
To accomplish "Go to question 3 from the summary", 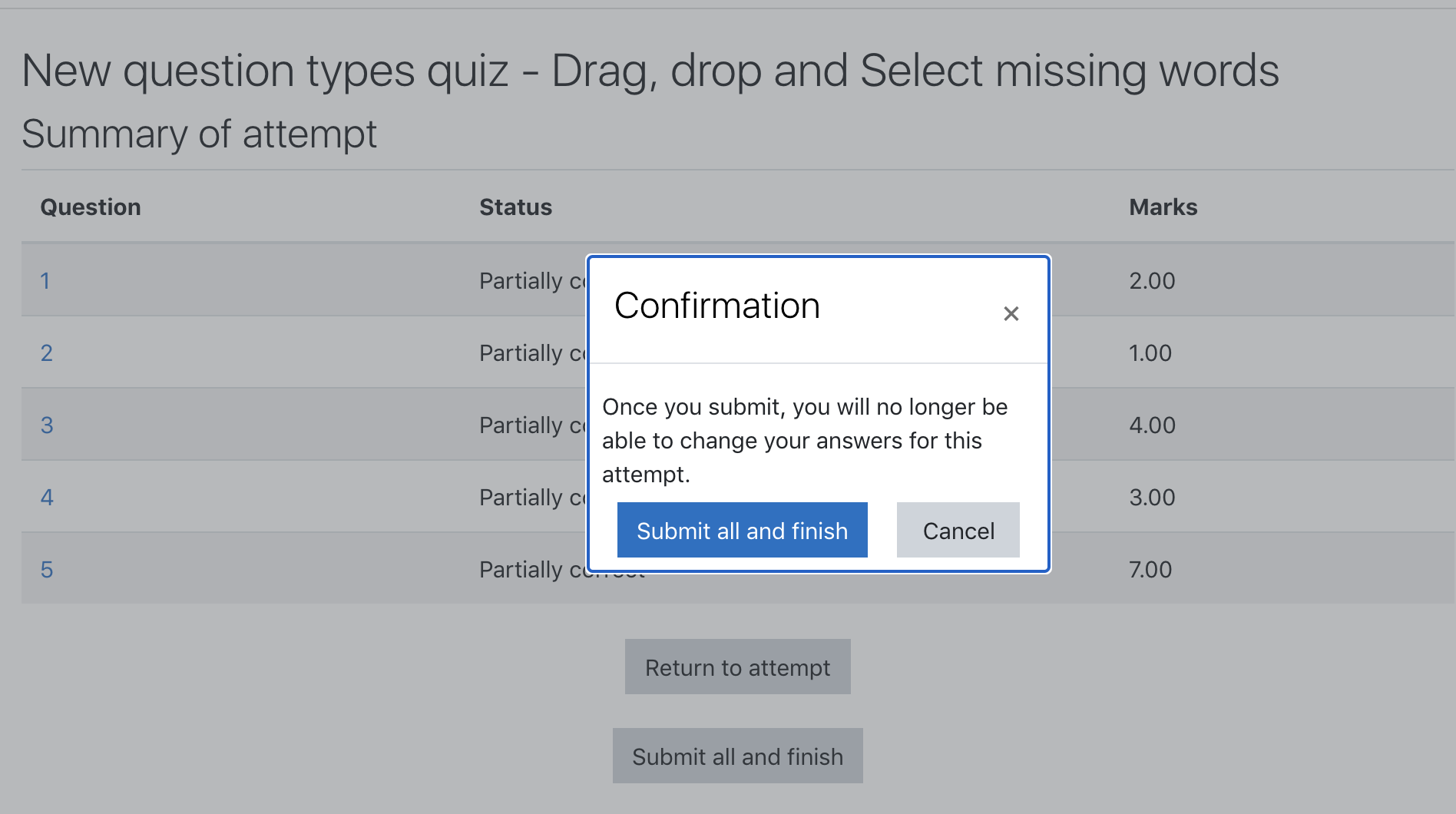I will pyautogui.click(x=47, y=425).
